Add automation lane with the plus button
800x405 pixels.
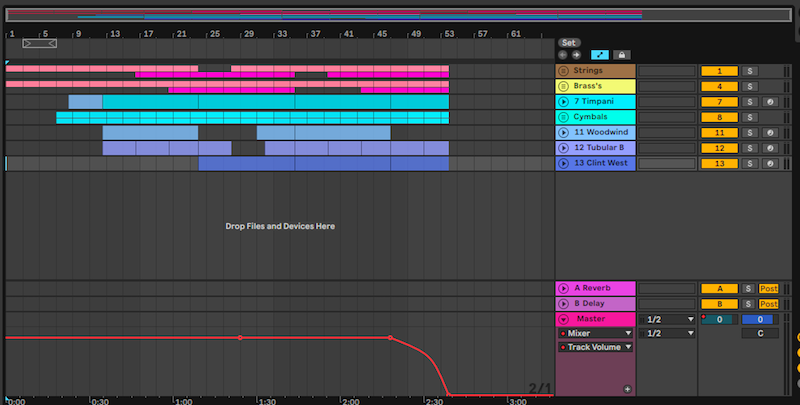point(627,388)
